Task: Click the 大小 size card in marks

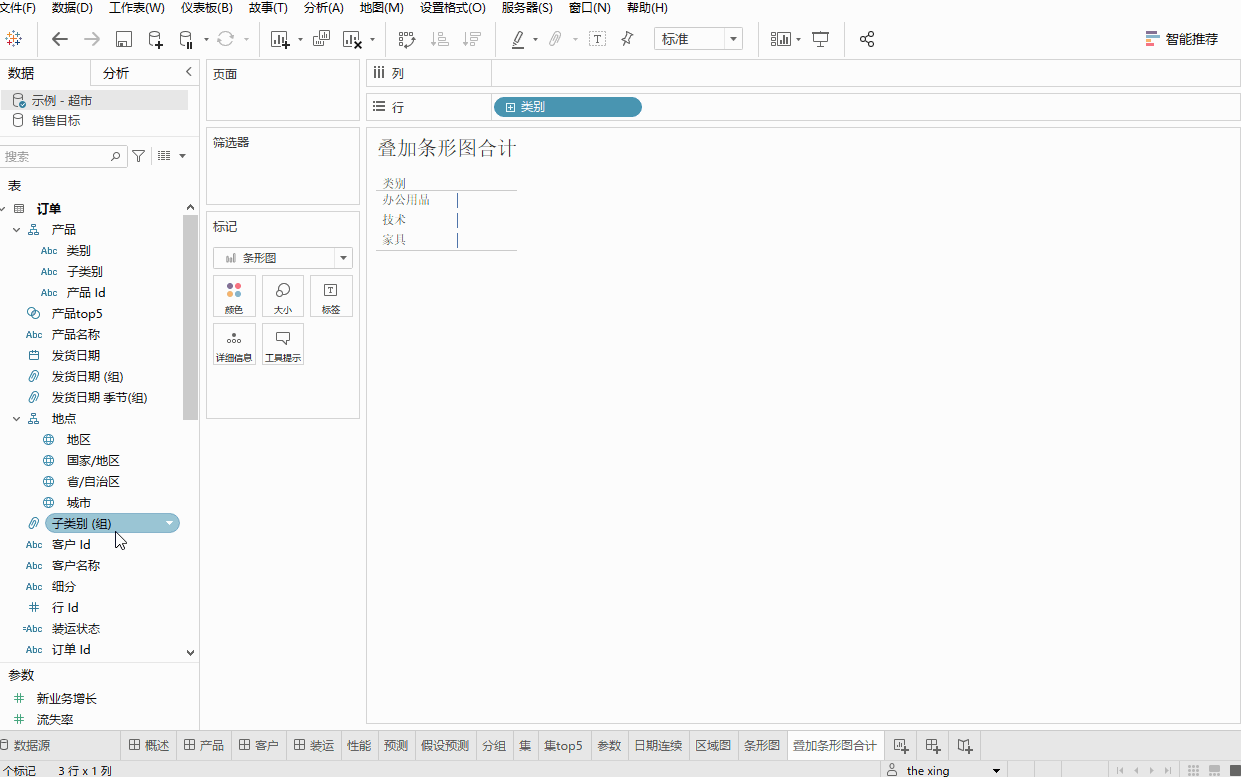Action: click(283, 296)
